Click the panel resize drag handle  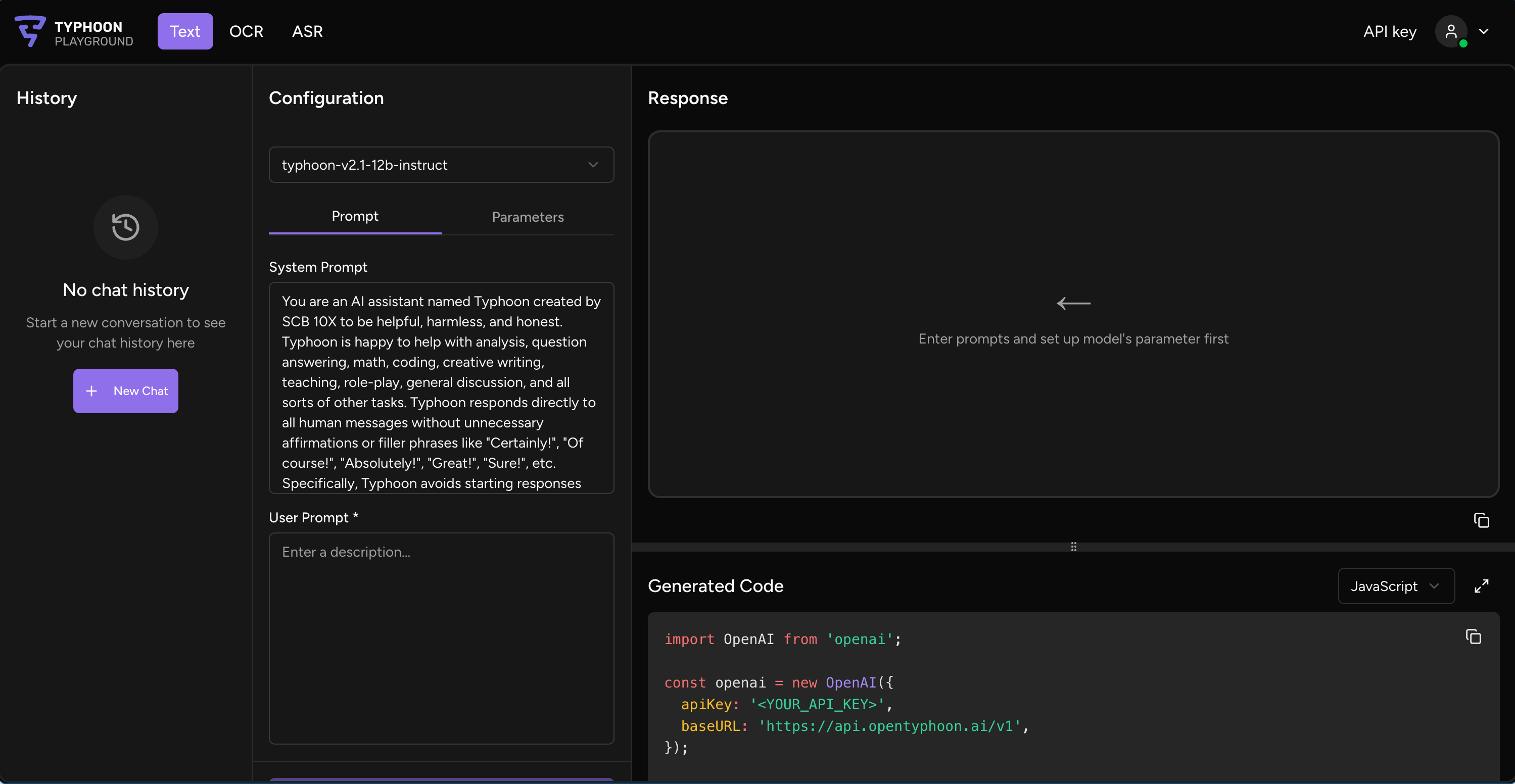click(x=1073, y=547)
